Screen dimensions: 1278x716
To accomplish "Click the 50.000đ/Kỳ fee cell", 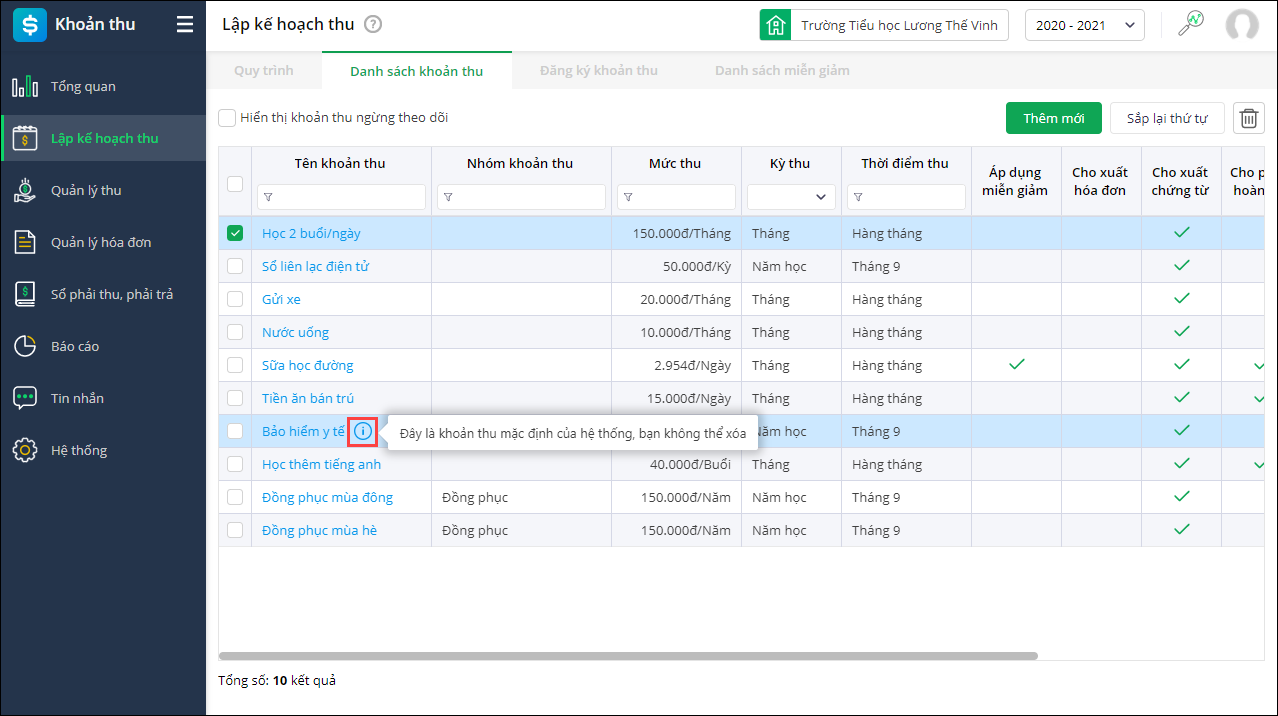I will (676, 266).
